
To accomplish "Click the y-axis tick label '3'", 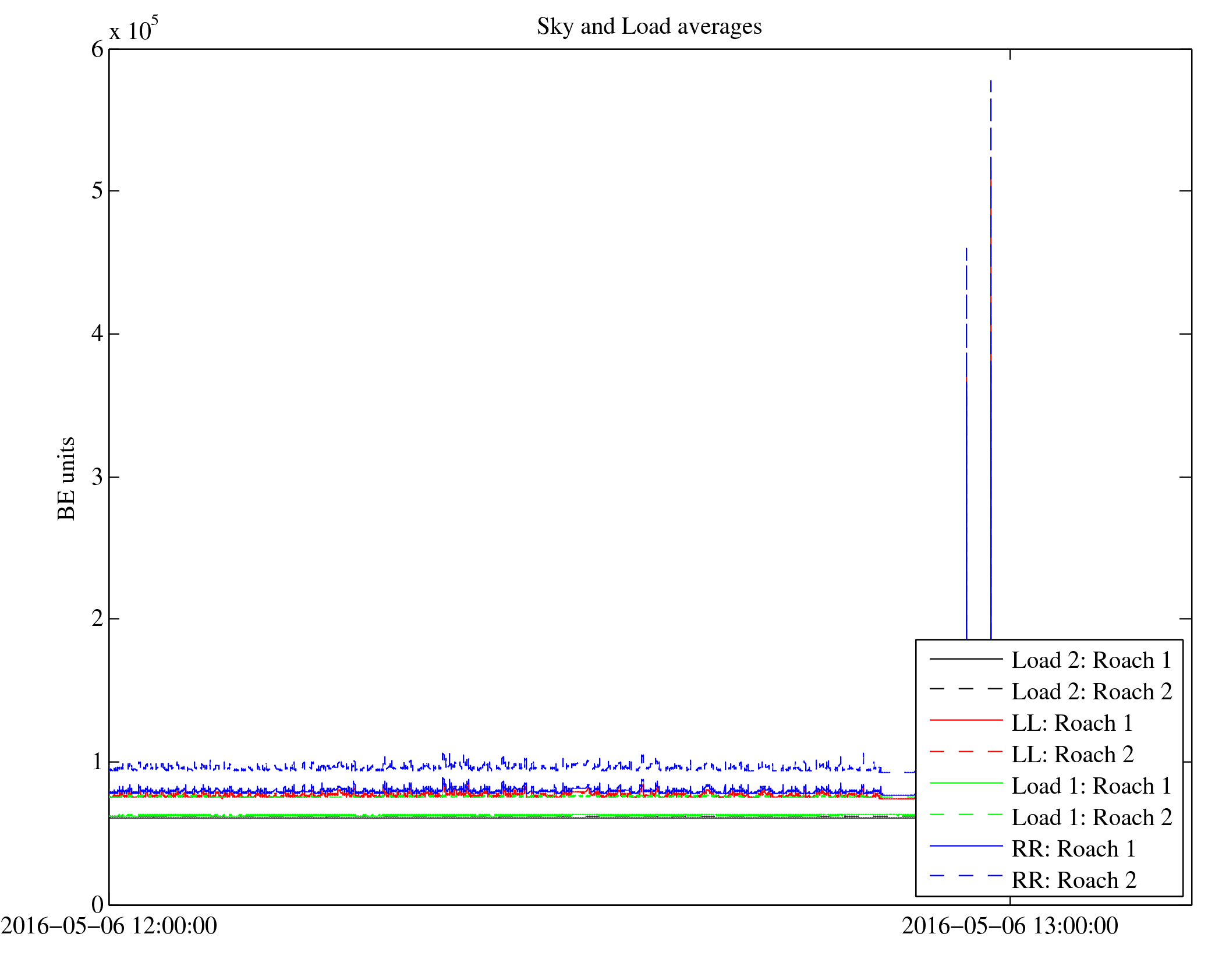I will click(x=97, y=477).
